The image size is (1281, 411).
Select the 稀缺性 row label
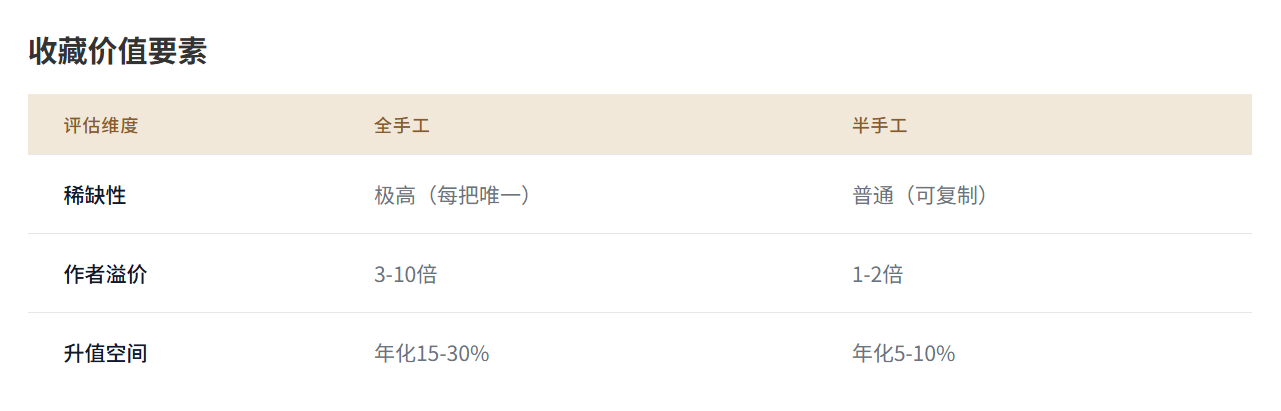tap(95, 195)
